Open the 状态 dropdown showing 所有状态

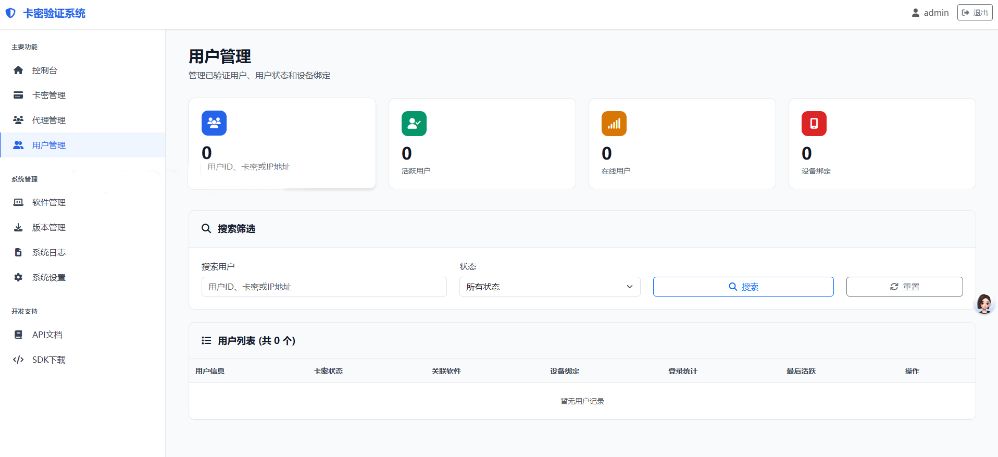pos(549,287)
